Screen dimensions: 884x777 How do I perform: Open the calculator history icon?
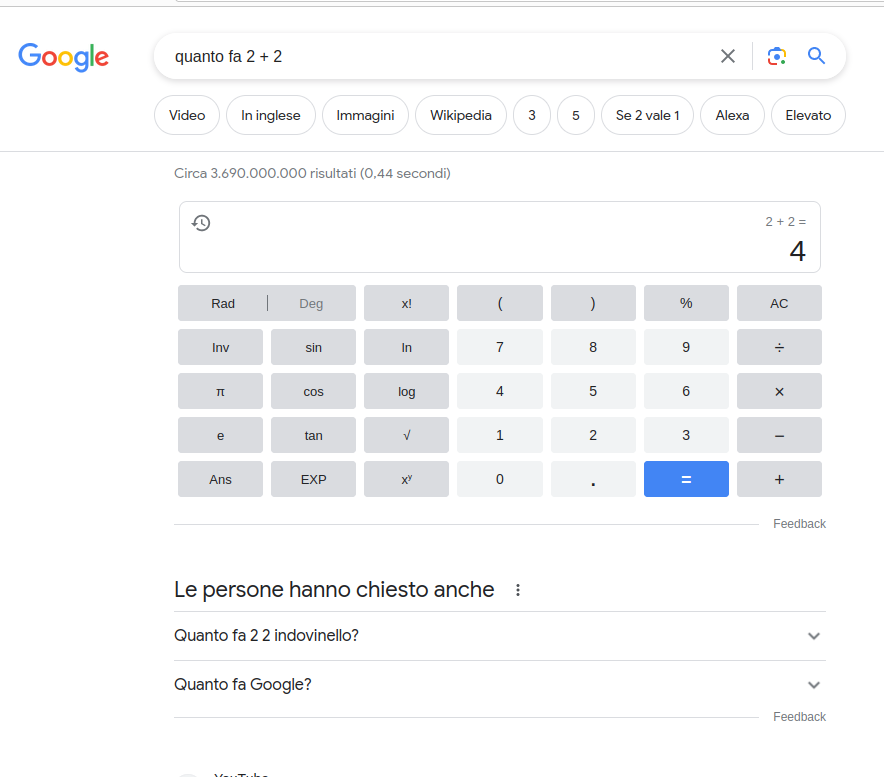click(201, 223)
